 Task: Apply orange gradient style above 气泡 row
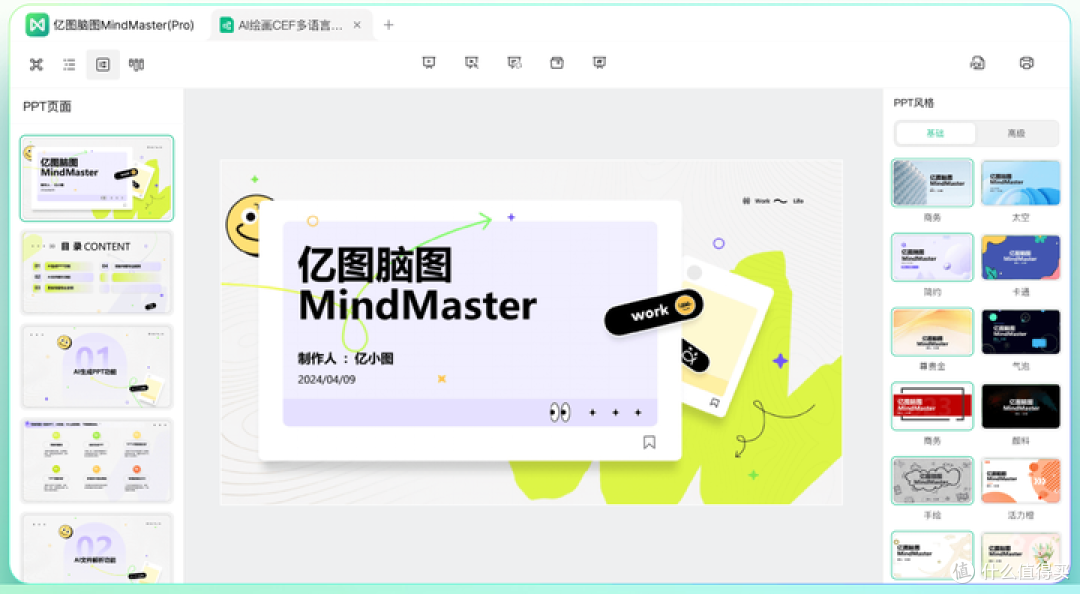tap(932, 331)
